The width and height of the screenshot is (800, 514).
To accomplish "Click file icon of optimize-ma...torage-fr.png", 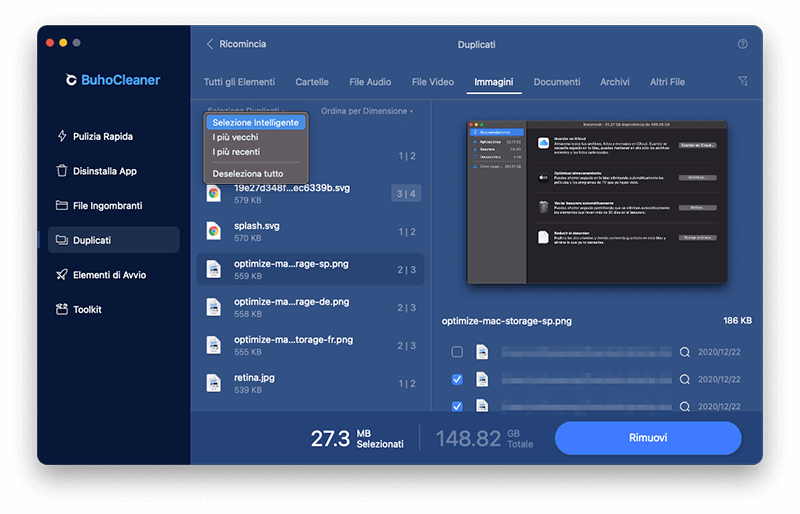I will click(214, 345).
